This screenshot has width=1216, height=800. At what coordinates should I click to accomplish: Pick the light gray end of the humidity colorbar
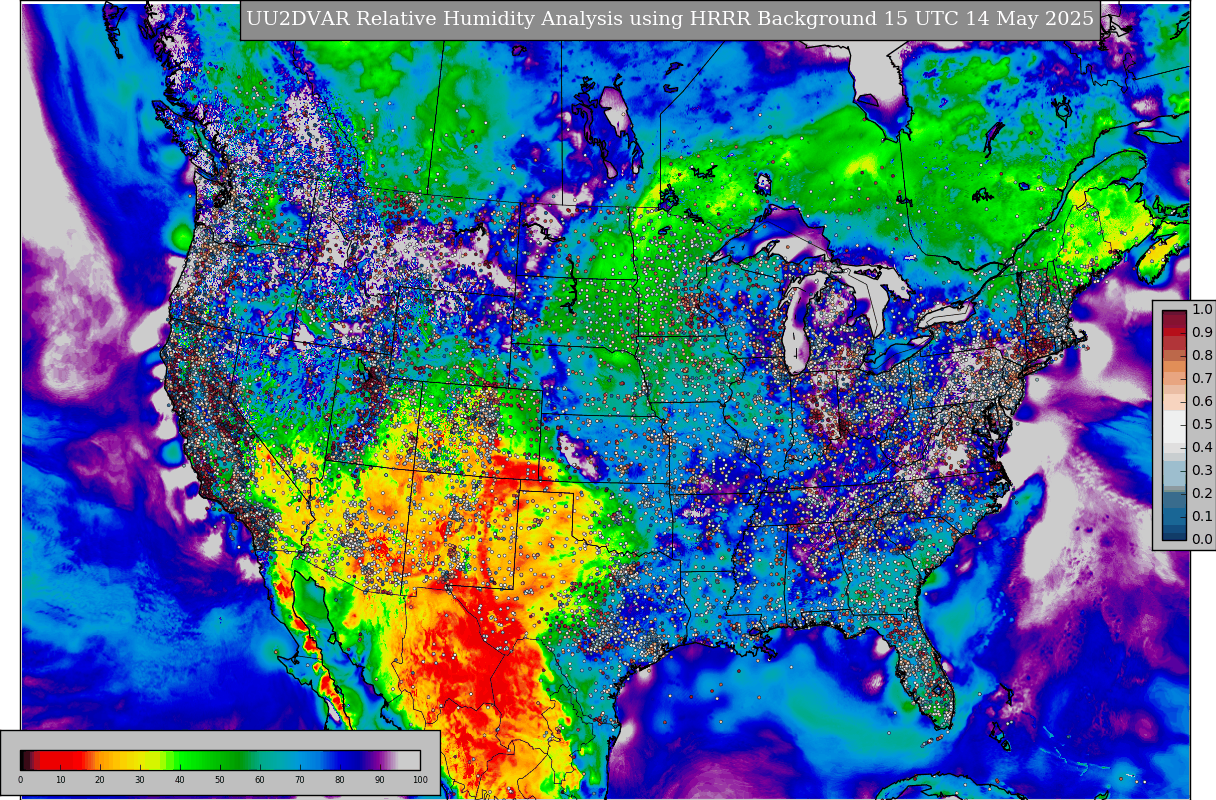coord(409,760)
